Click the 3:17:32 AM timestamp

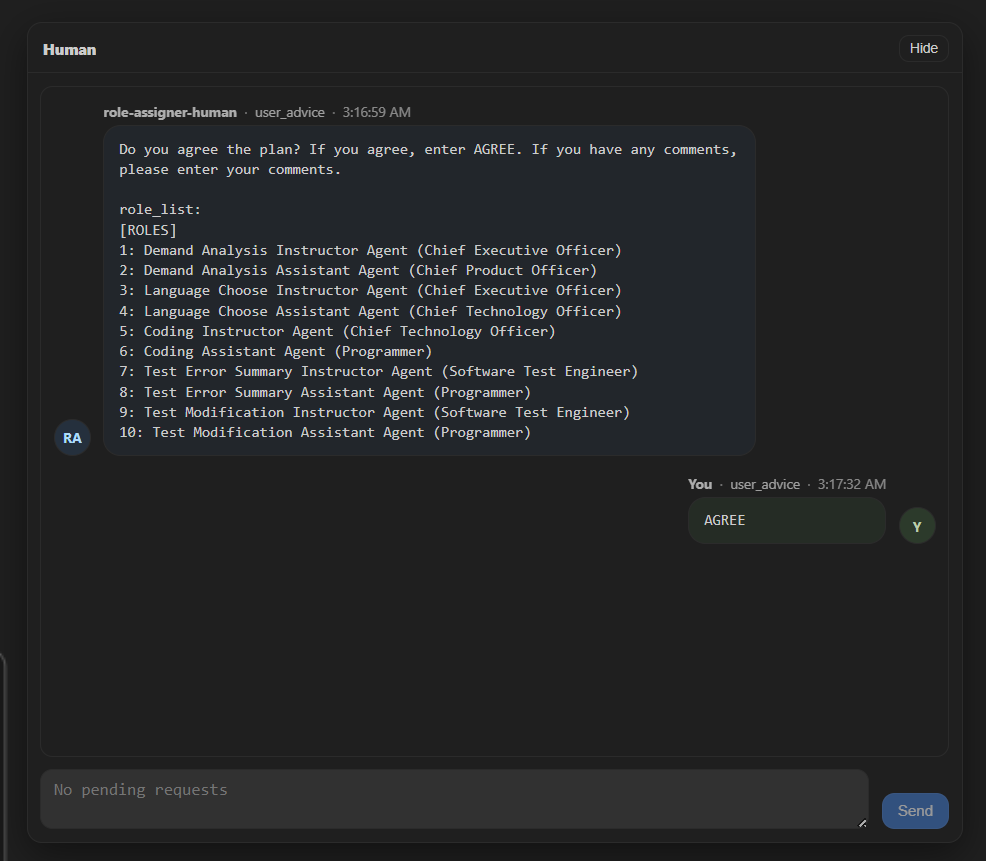[x=851, y=484]
